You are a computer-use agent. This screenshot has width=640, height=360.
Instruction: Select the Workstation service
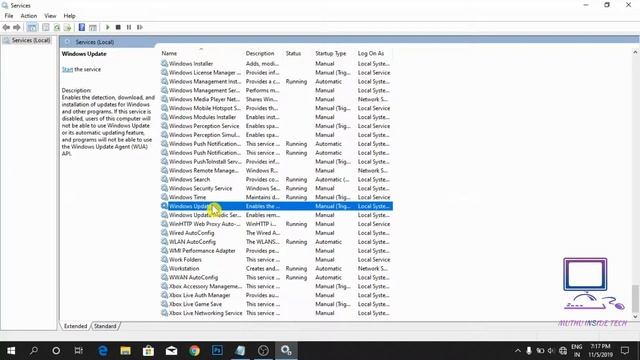click(276, 269)
